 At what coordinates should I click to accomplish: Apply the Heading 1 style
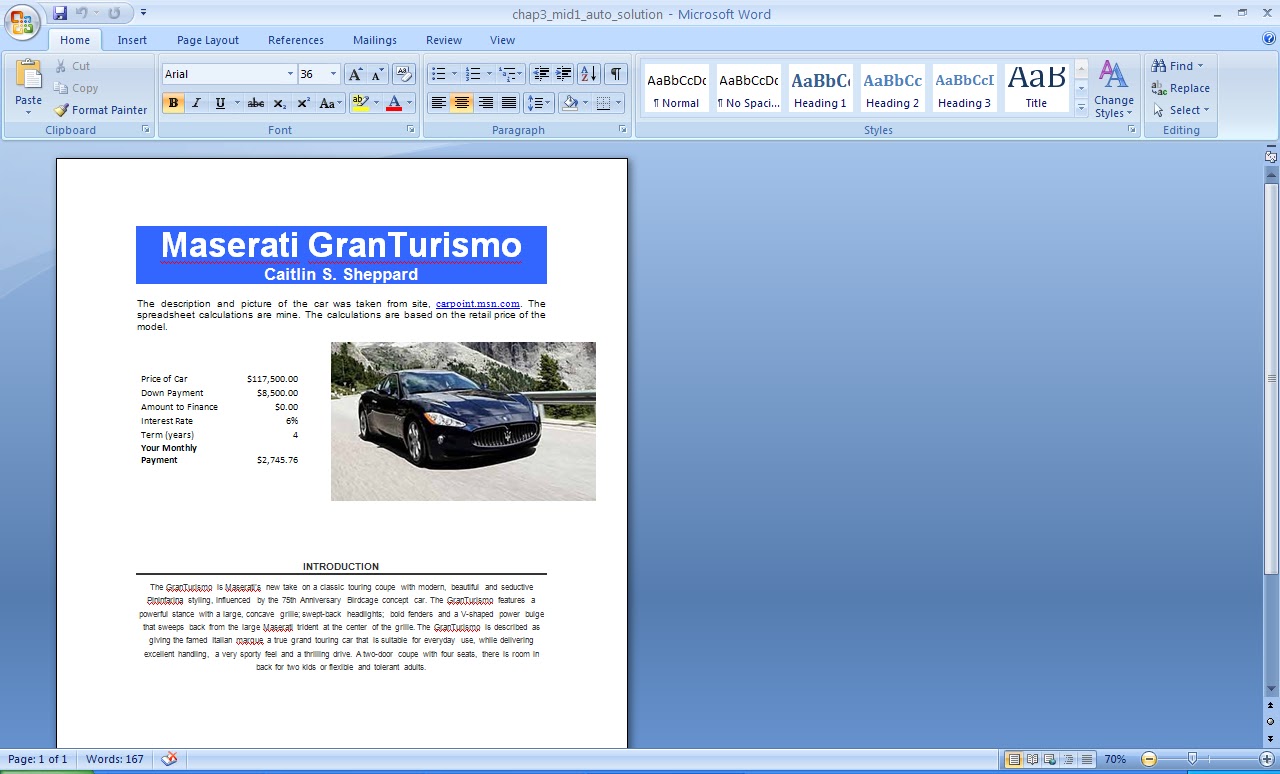click(820, 88)
